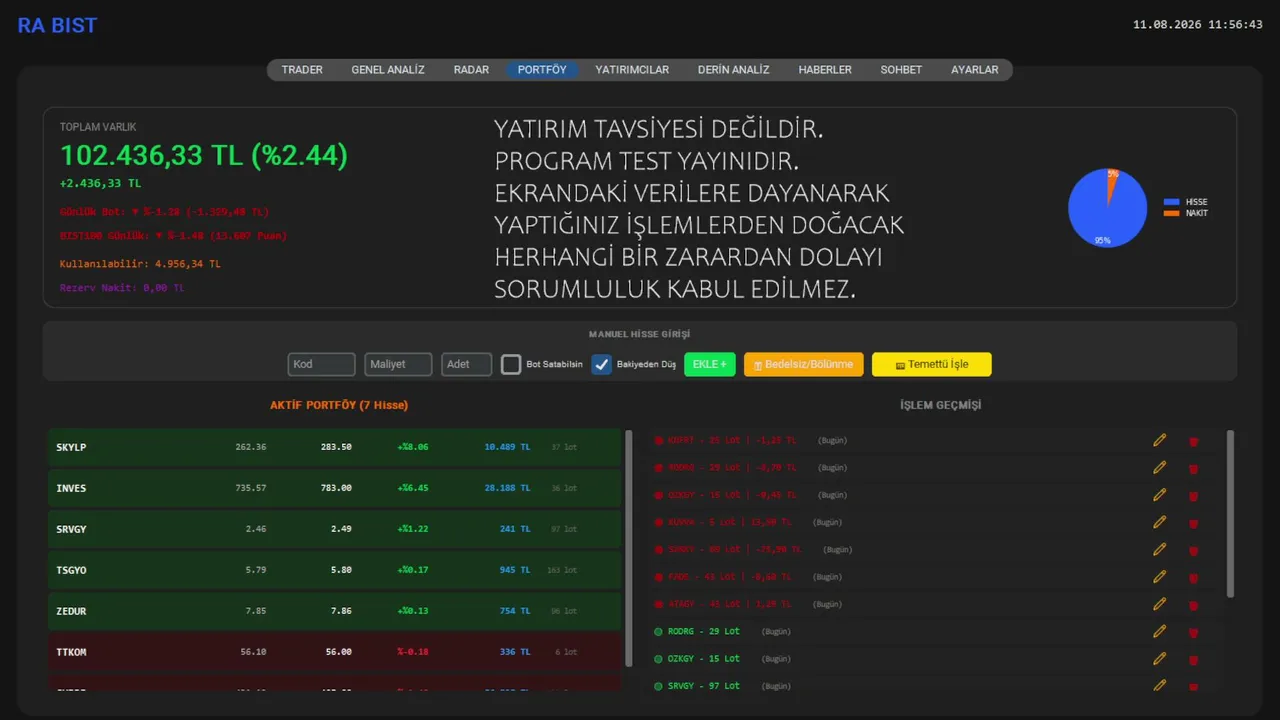Click the AKTİF PORTFÖY (7 Hisse) heading
This screenshot has width=1280, height=720.
339,405
